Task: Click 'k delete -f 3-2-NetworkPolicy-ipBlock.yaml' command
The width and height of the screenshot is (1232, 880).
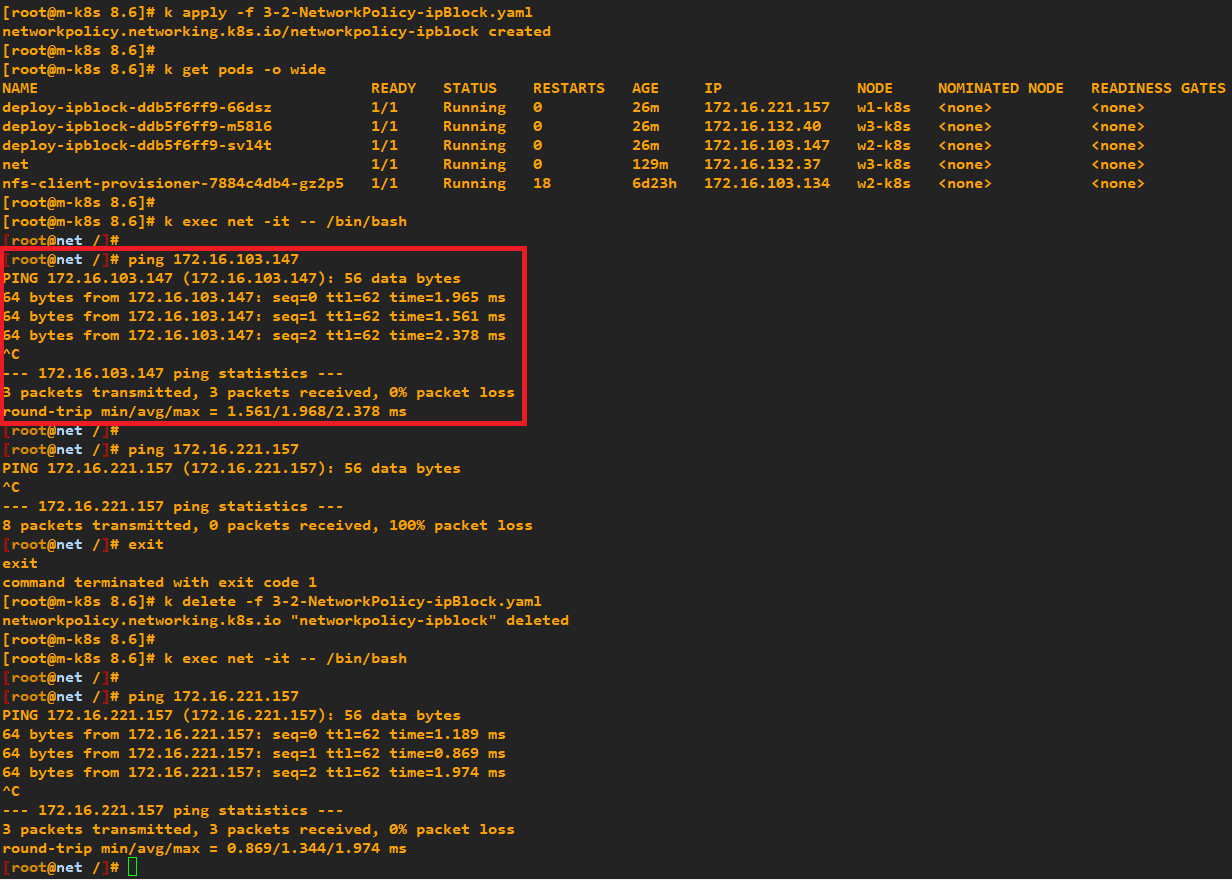Action: coord(353,601)
